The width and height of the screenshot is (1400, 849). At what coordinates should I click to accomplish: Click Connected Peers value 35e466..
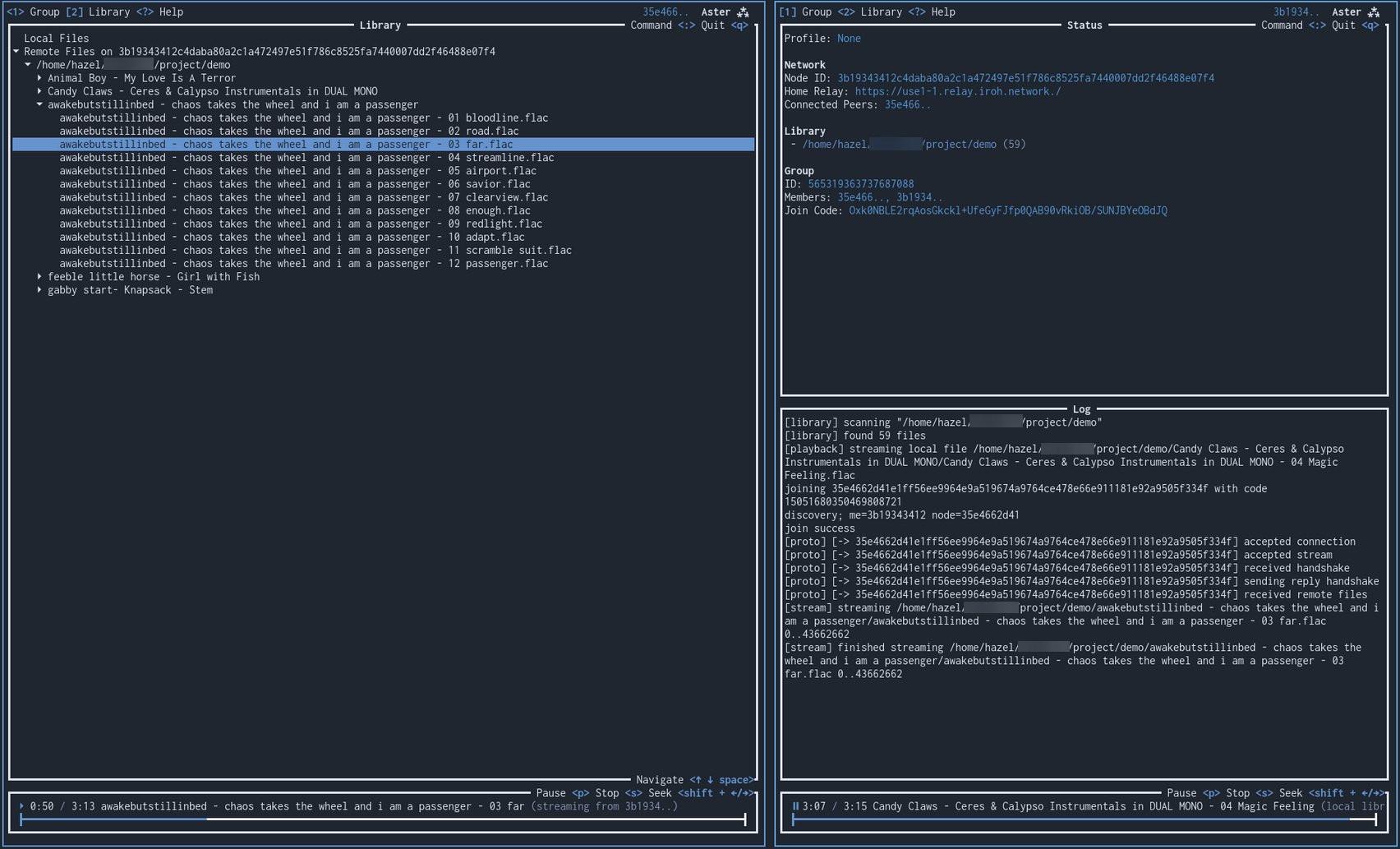click(907, 104)
